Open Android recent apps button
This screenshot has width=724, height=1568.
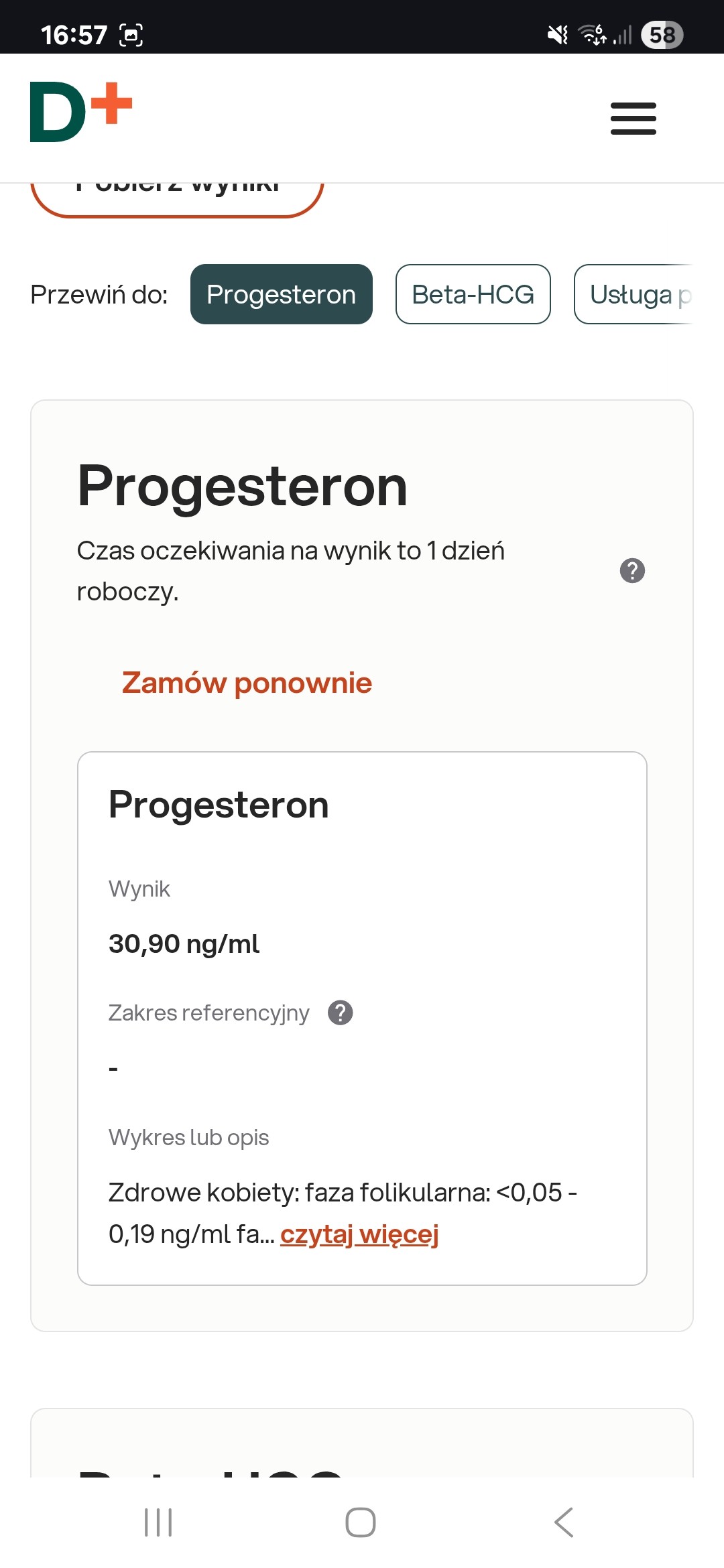pos(158,1522)
